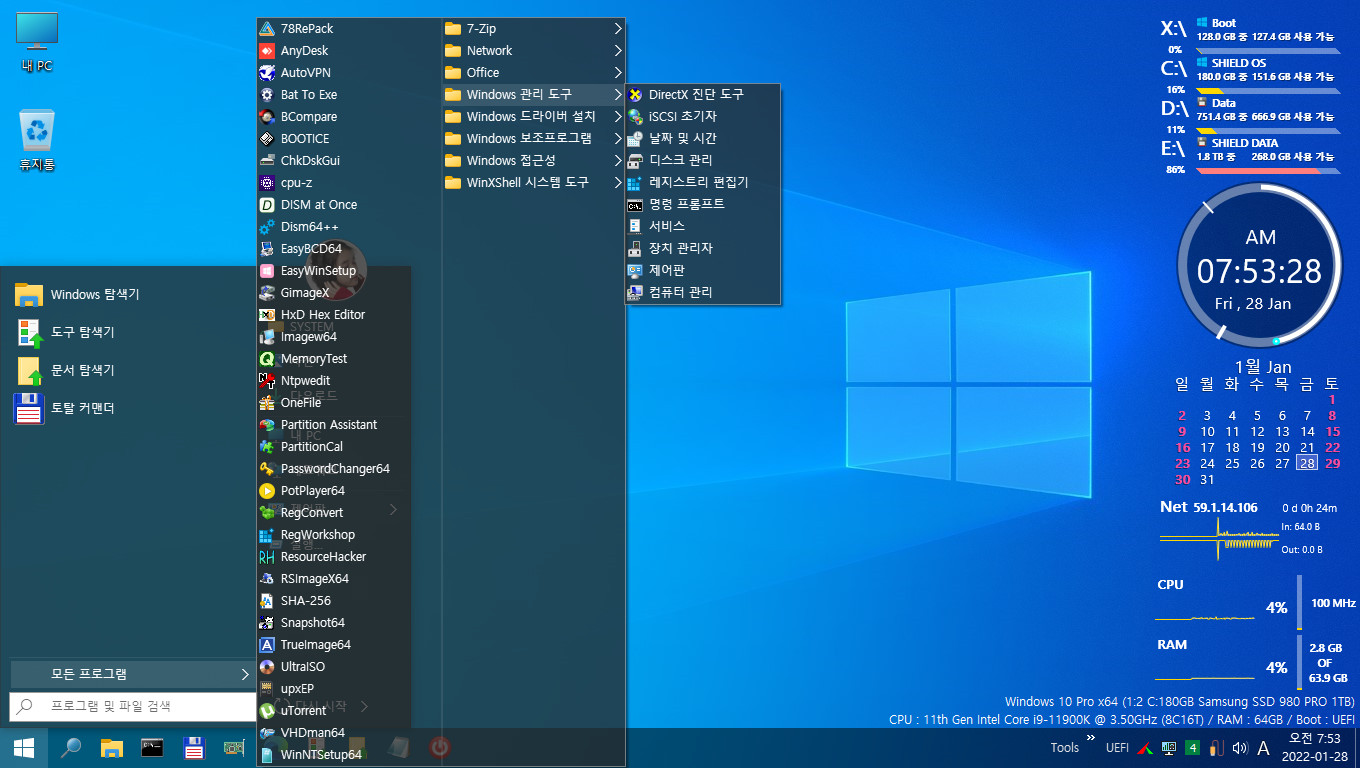The width and height of the screenshot is (1360, 768).
Task: Open Snapshot64
Action: (x=349, y=622)
